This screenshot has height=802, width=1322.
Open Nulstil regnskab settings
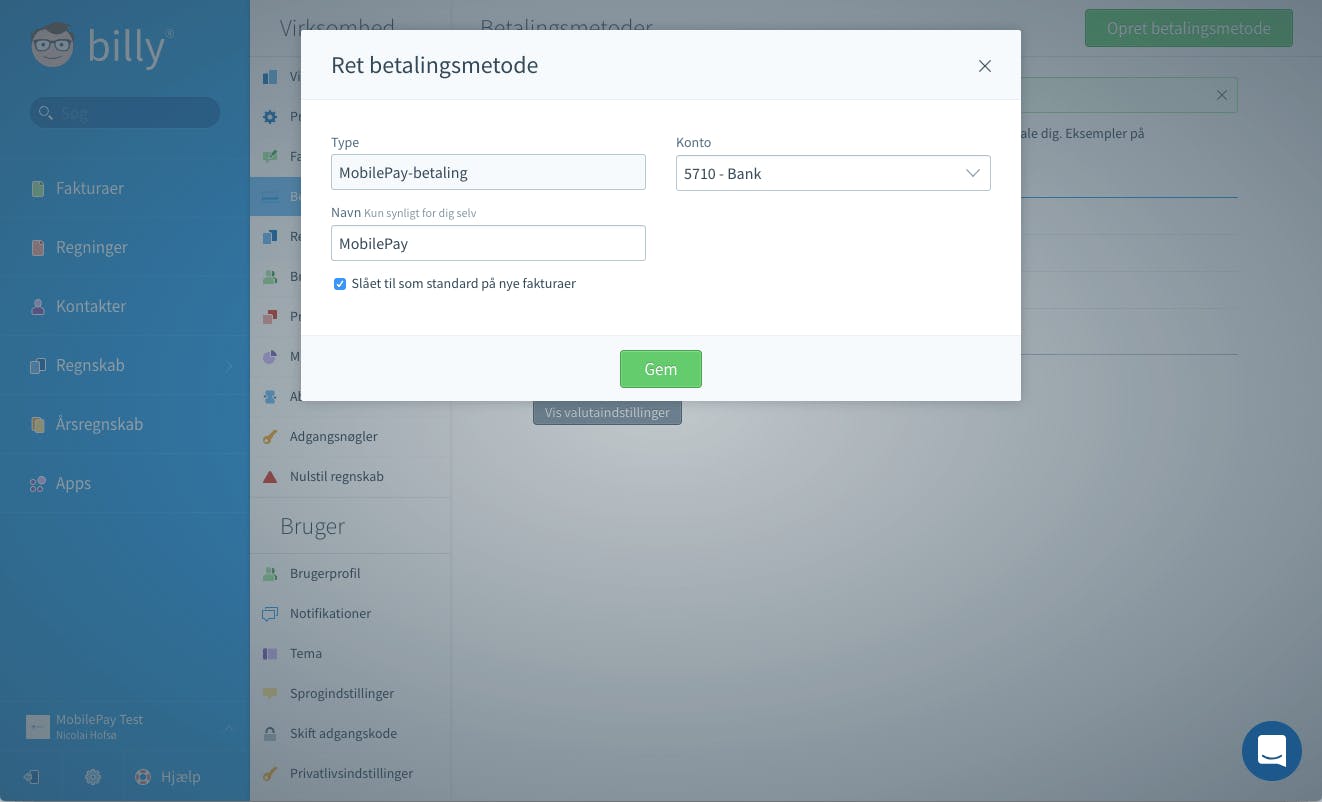point(337,476)
